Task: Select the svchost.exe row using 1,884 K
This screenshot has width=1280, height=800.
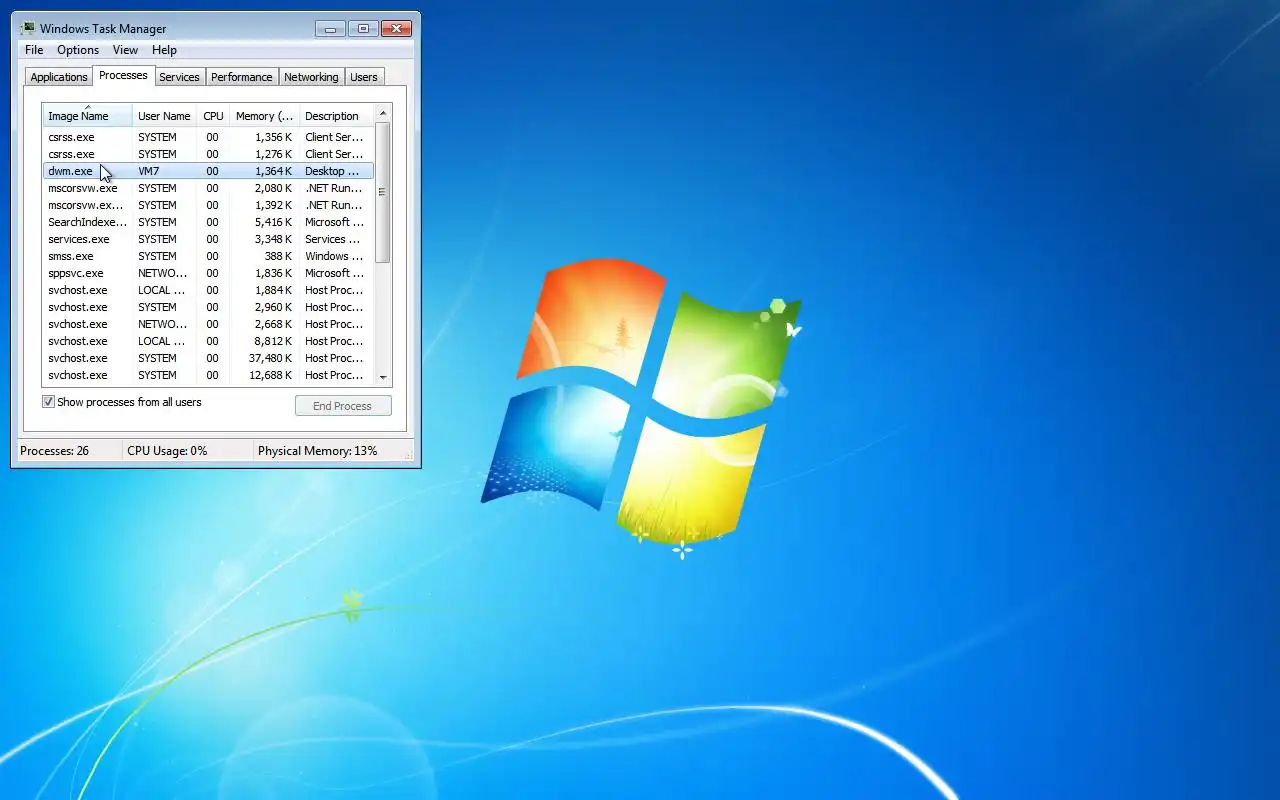Action: [208, 290]
